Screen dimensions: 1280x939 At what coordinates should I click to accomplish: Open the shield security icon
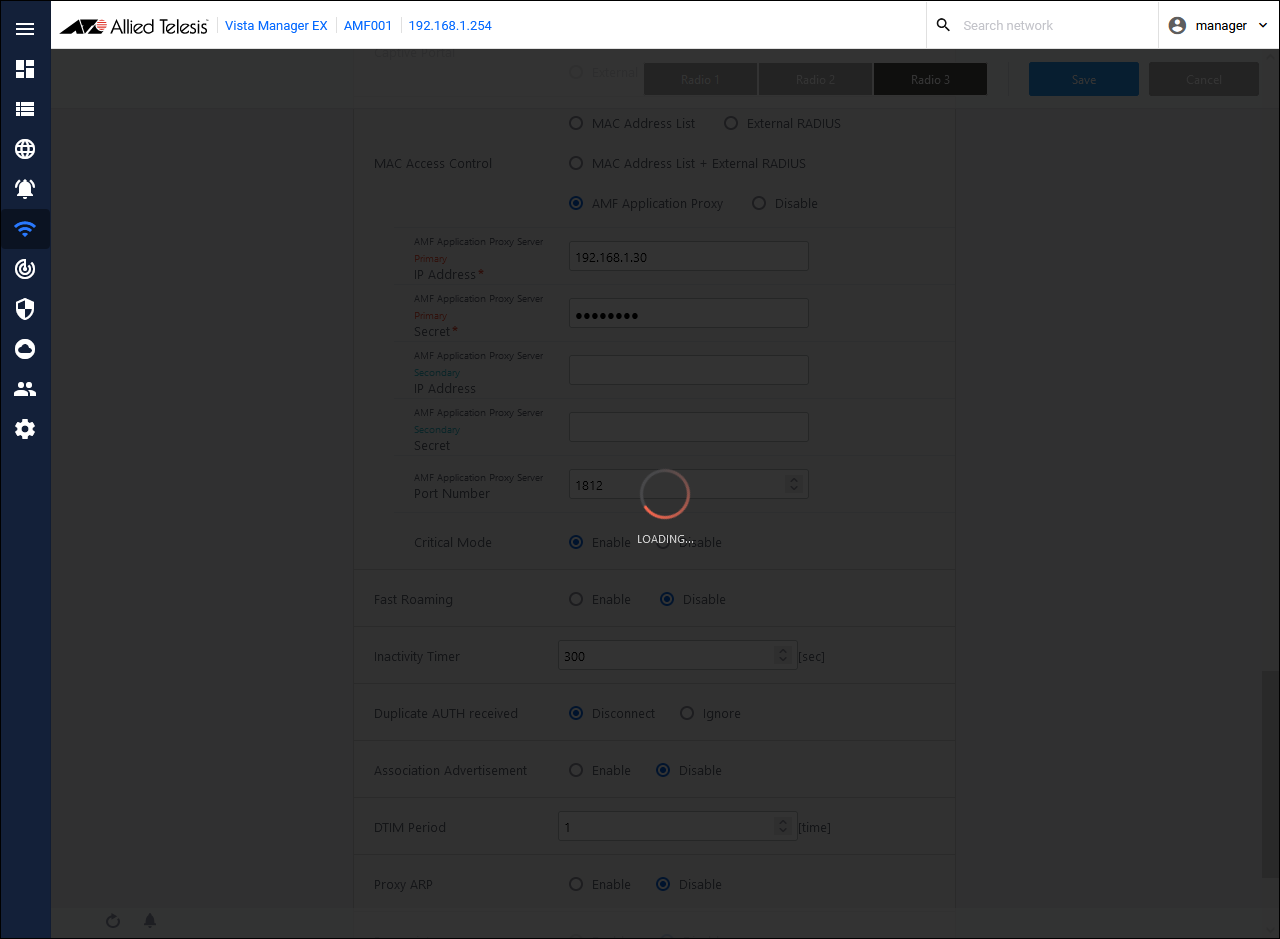(25, 309)
